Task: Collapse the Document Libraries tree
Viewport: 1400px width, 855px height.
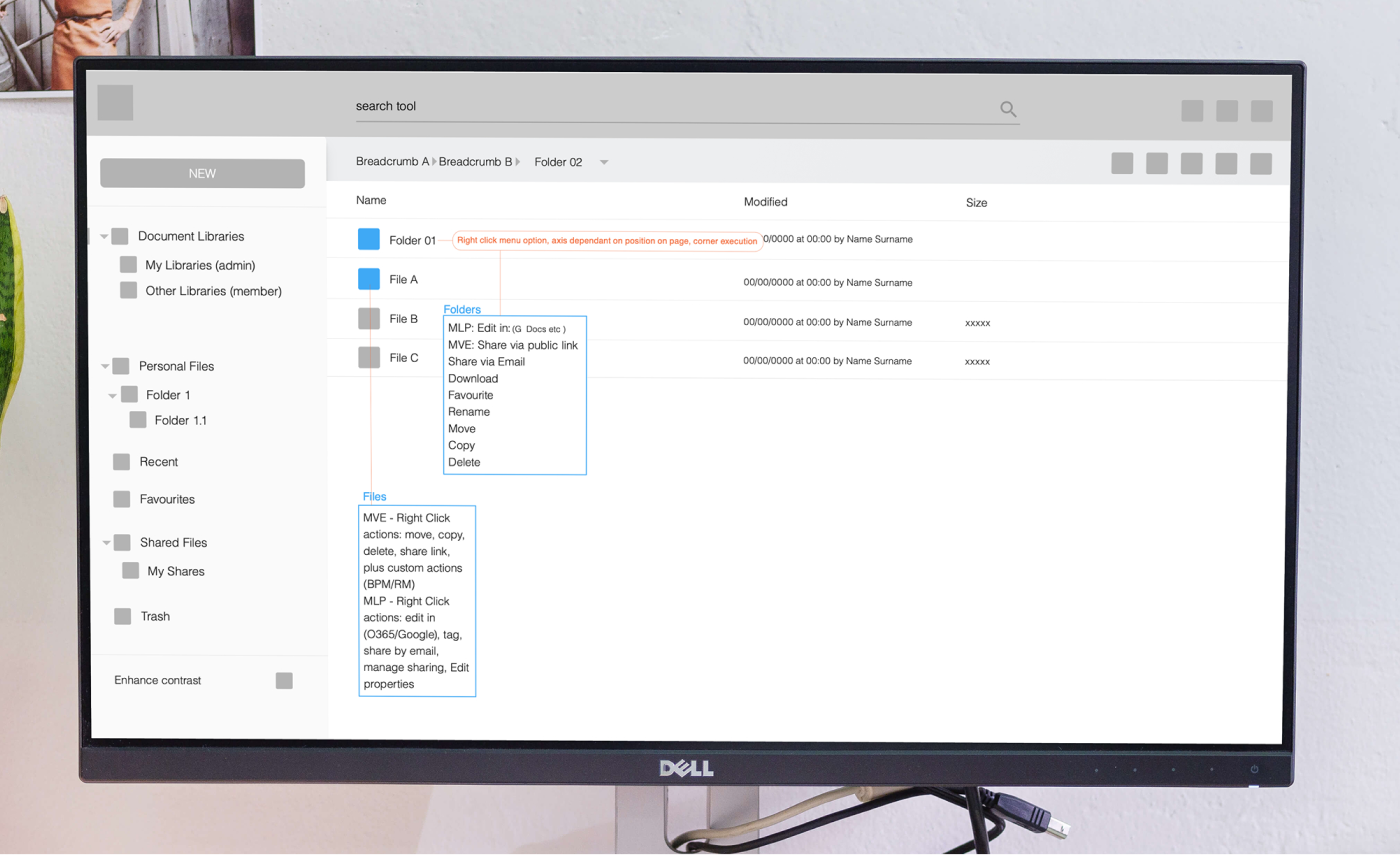Action: 104,237
